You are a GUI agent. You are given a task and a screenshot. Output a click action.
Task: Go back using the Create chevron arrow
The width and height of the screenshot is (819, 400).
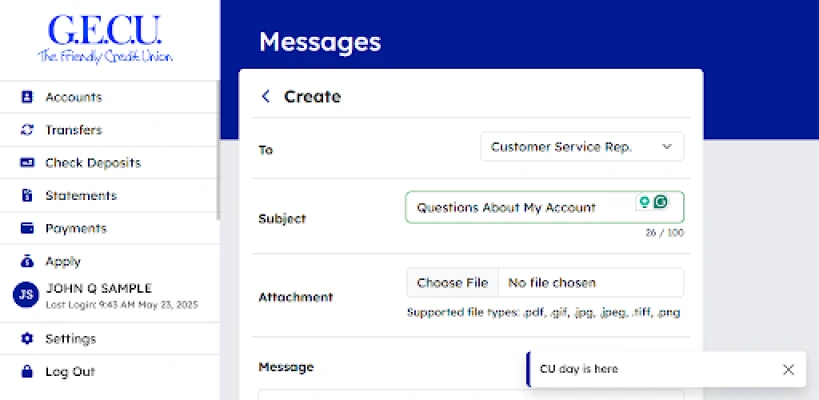pos(265,97)
